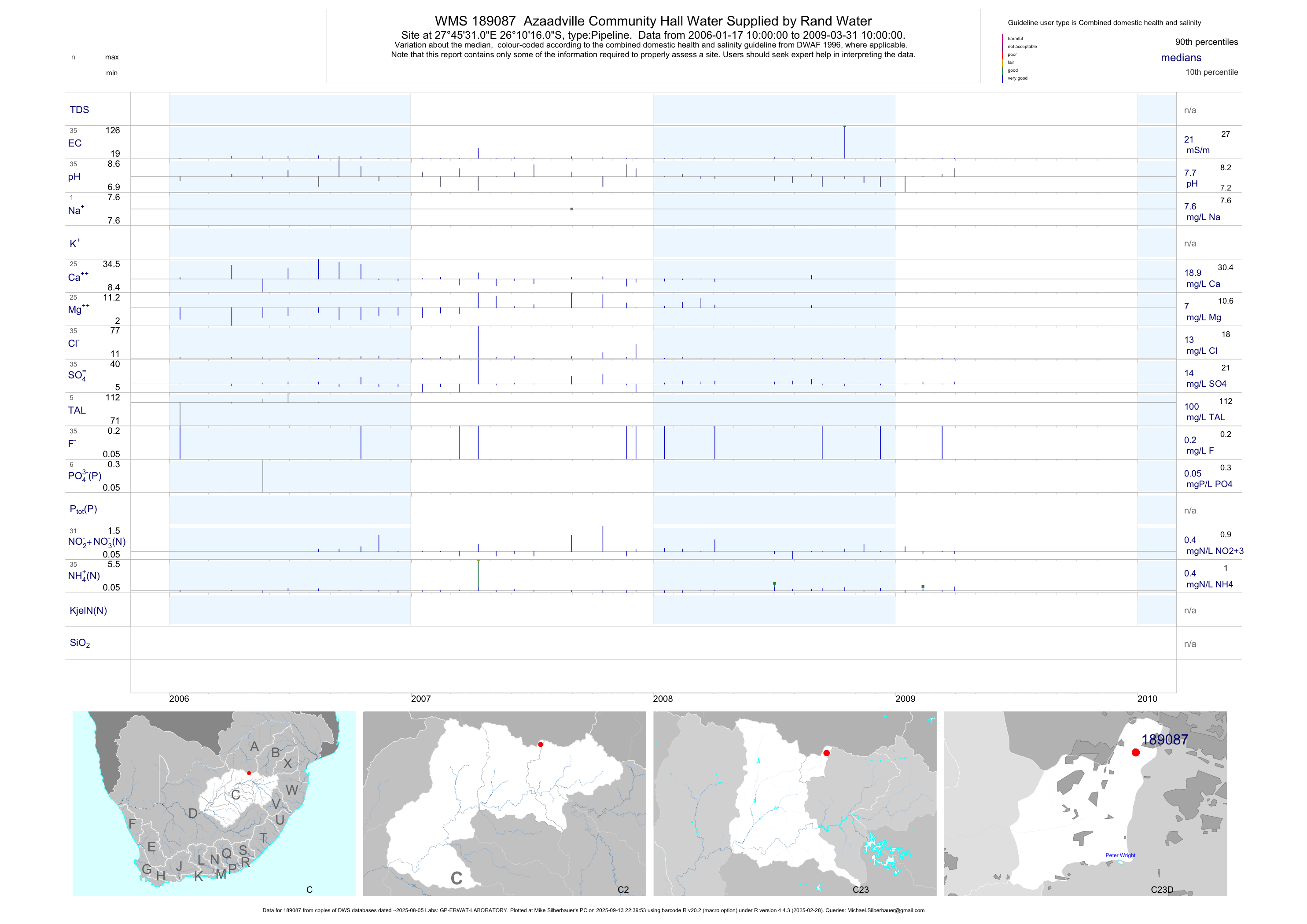Click the tall EC spike in late 2008
The width and height of the screenshot is (1307, 924).
[844, 142]
